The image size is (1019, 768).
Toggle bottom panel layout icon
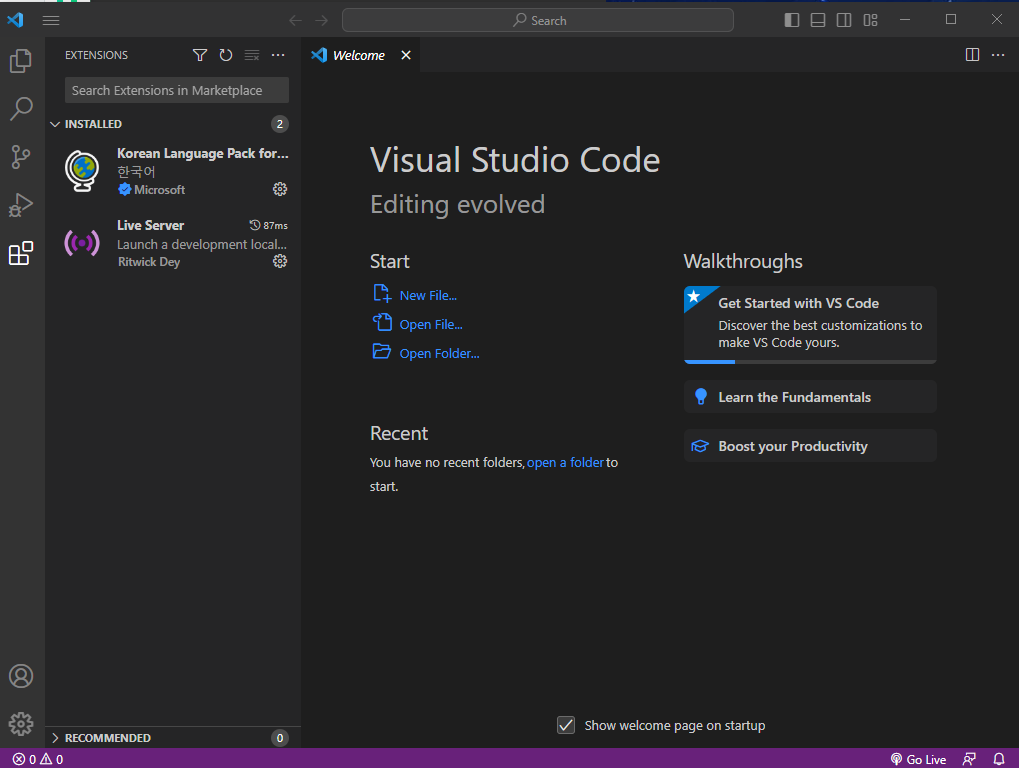point(818,20)
